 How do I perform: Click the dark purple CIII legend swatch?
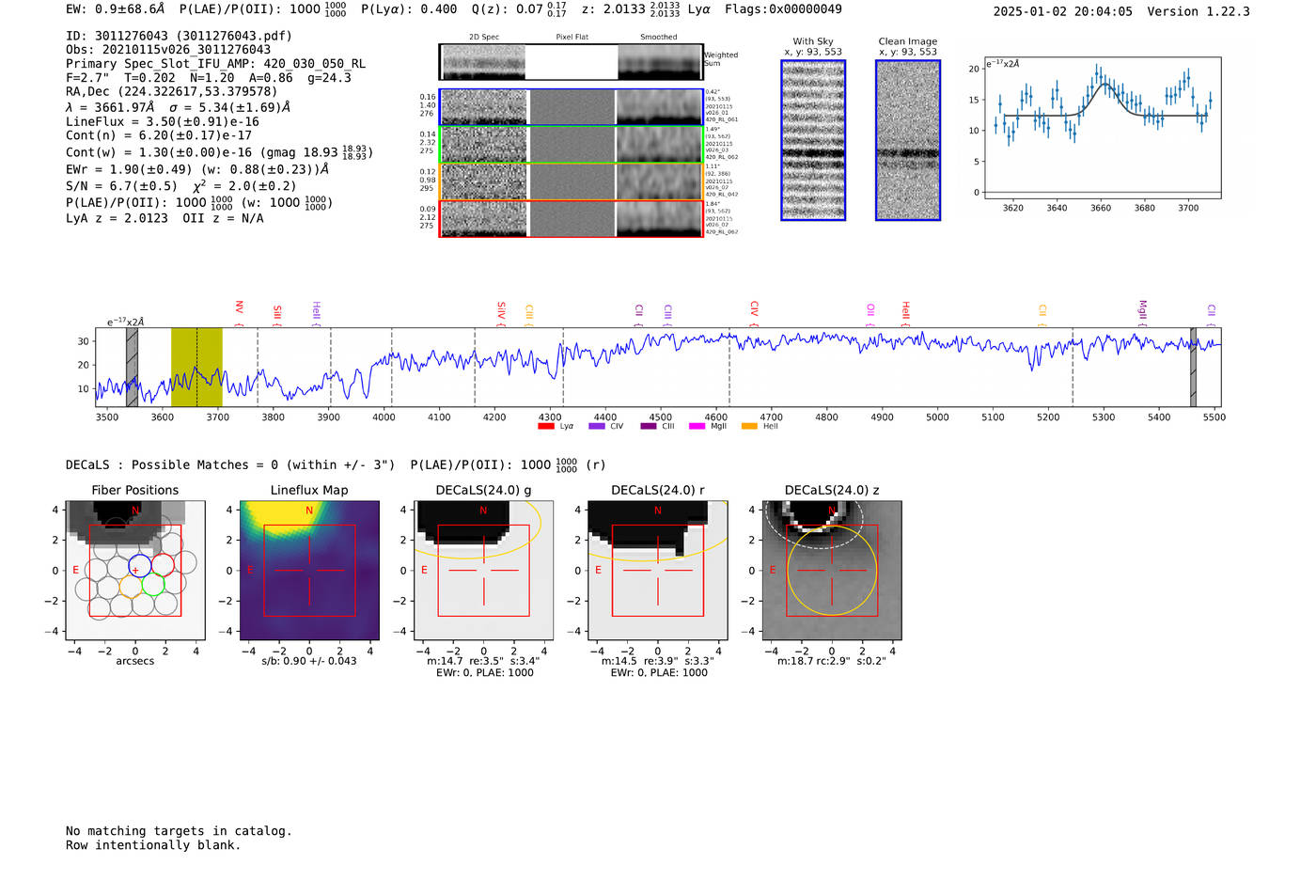[x=649, y=427]
